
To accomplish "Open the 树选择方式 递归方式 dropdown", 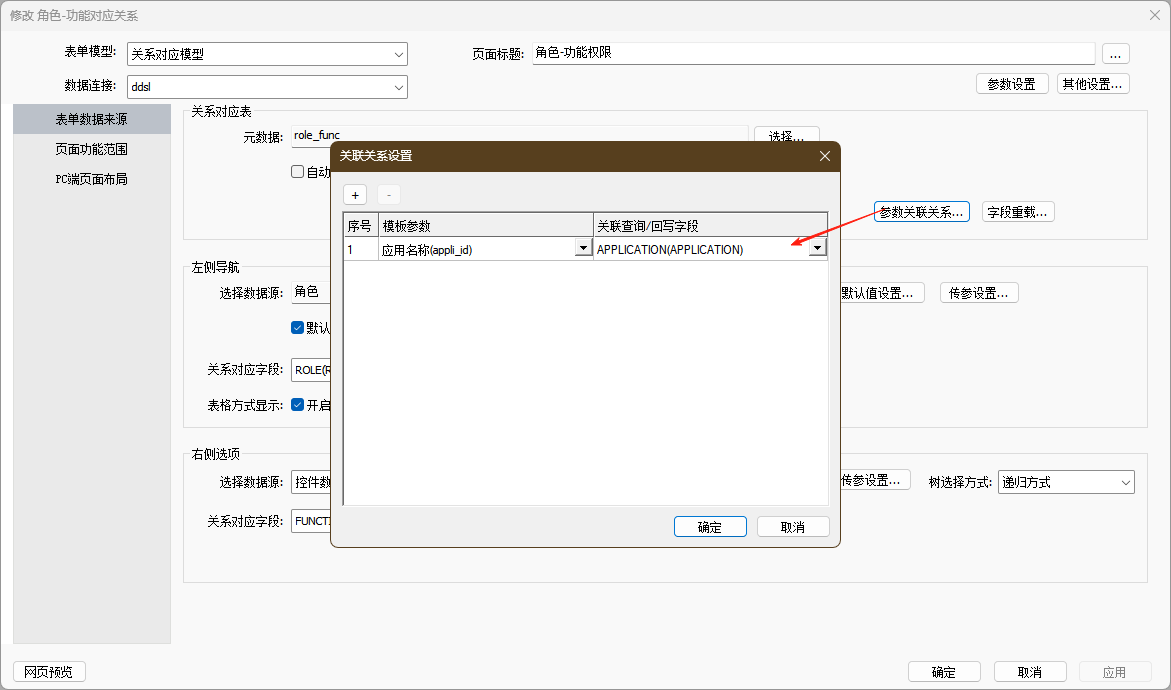I will click(1125, 482).
